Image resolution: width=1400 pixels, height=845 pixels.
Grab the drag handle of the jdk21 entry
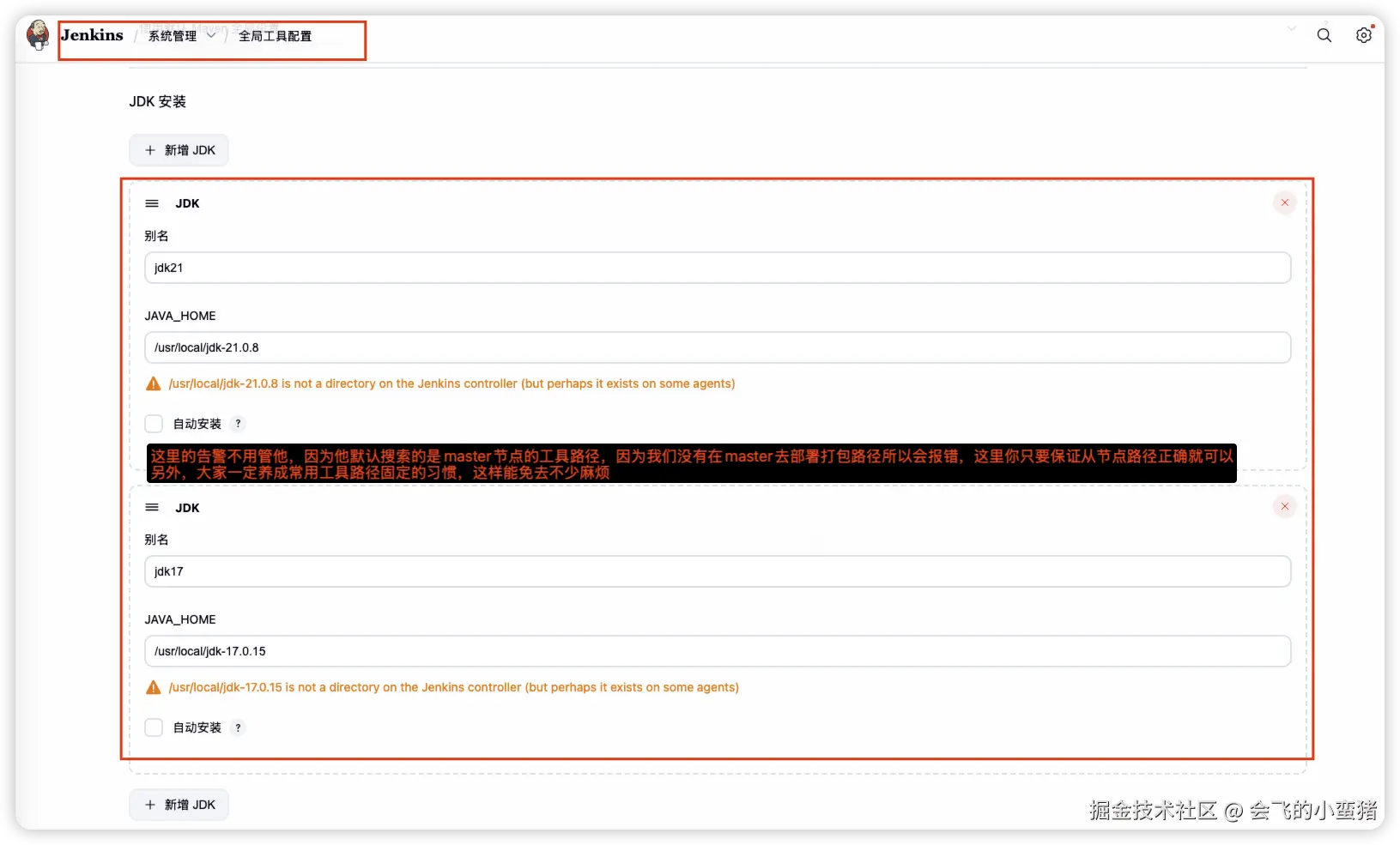152,203
